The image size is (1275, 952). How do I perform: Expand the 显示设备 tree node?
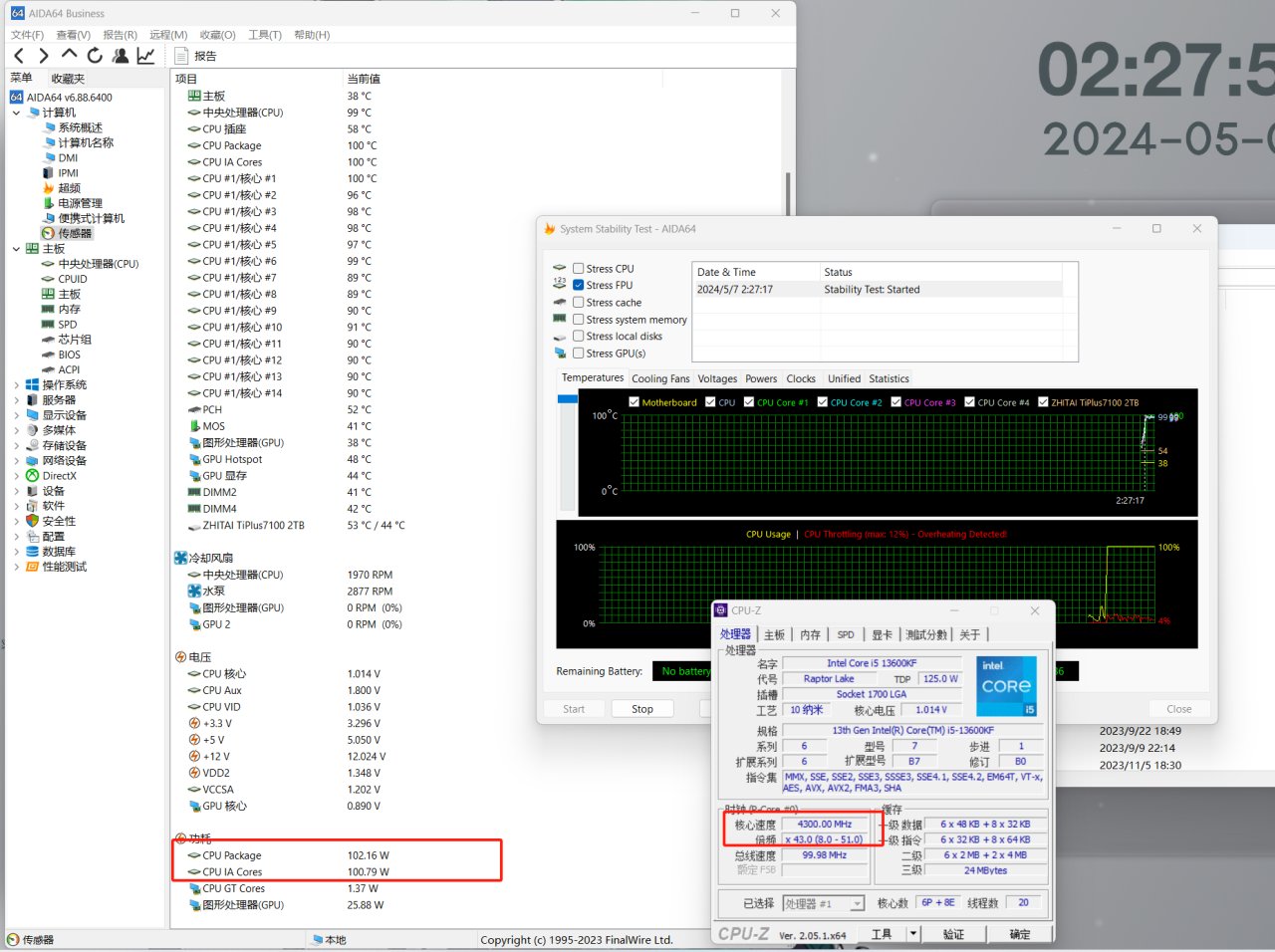[x=17, y=415]
